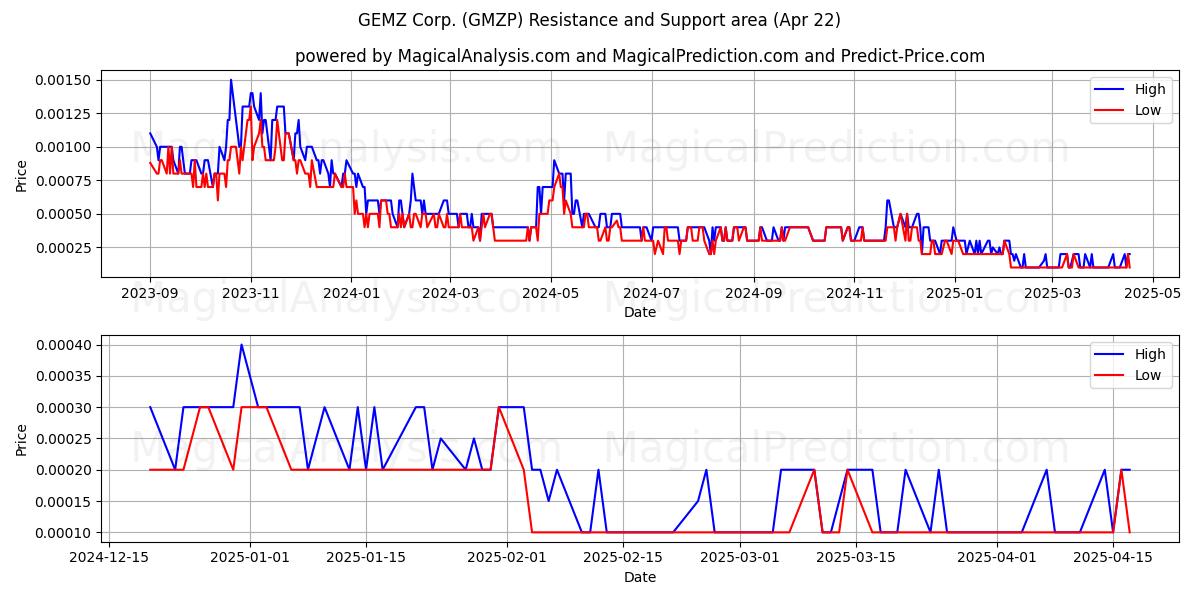The height and width of the screenshot is (600, 1200).
Task: Click the '2024-01' date label on the top chart
Action: tap(351, 293)
